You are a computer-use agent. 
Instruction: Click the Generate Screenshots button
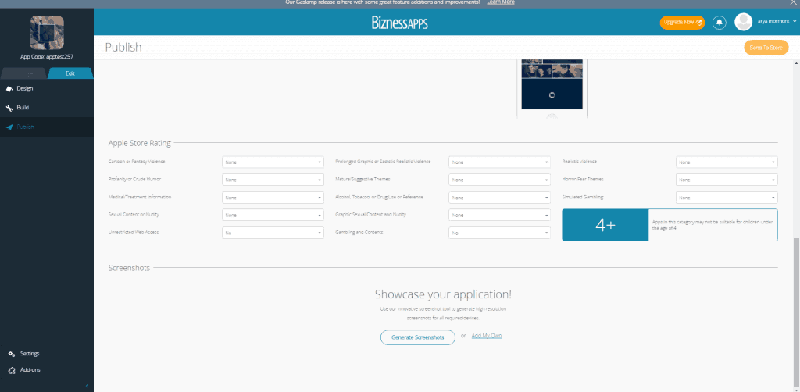pos(417,337)
